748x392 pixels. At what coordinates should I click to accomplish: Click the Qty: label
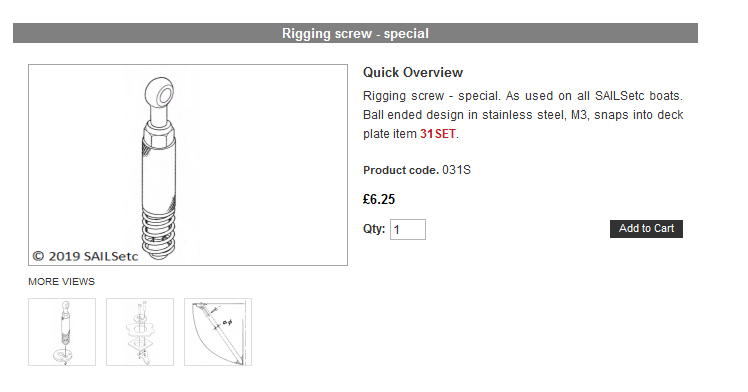tap(374, 229)
